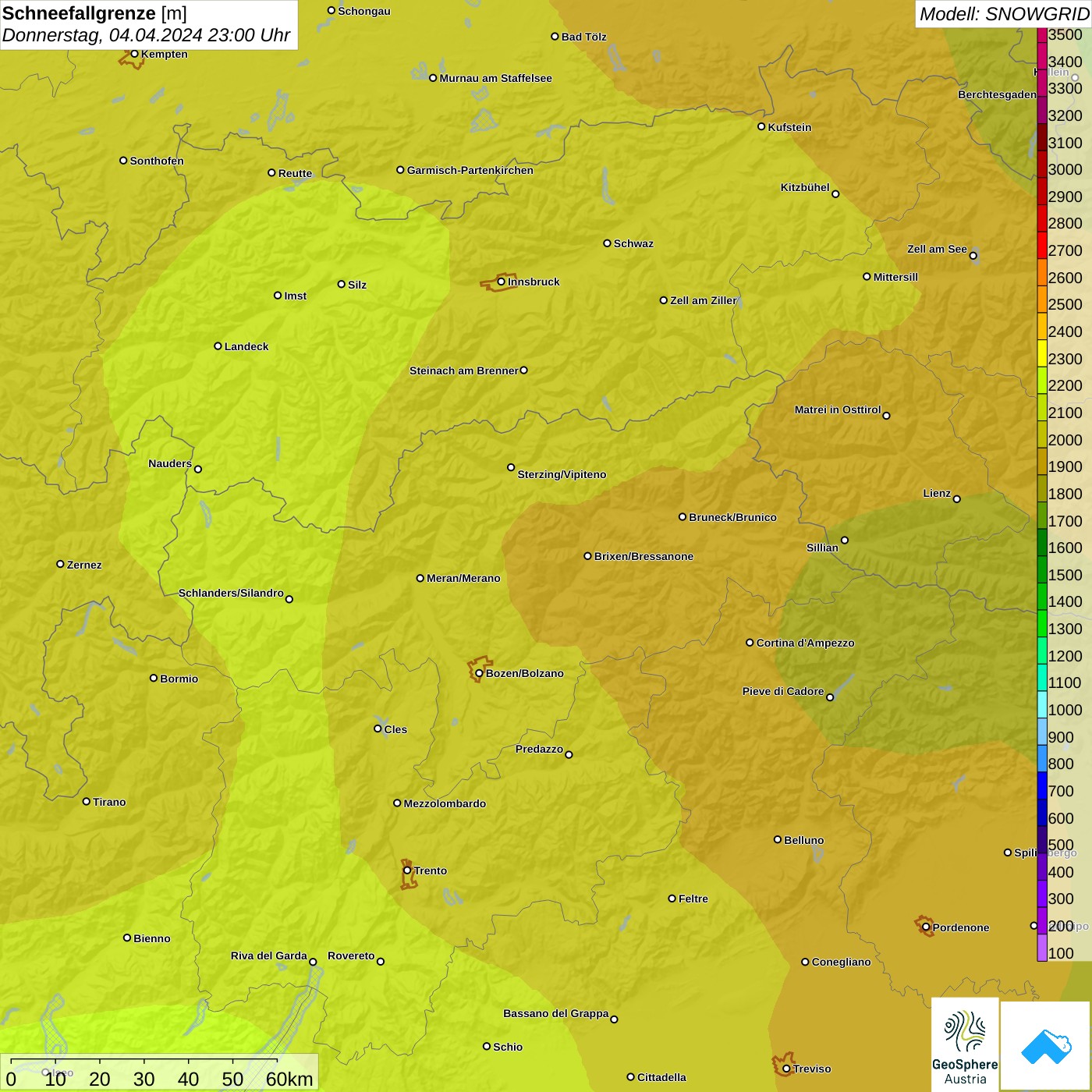Select the 1700 m legend color swatch
The width and height of the screenshot is (1092, 1092).
coord(1042,516)
